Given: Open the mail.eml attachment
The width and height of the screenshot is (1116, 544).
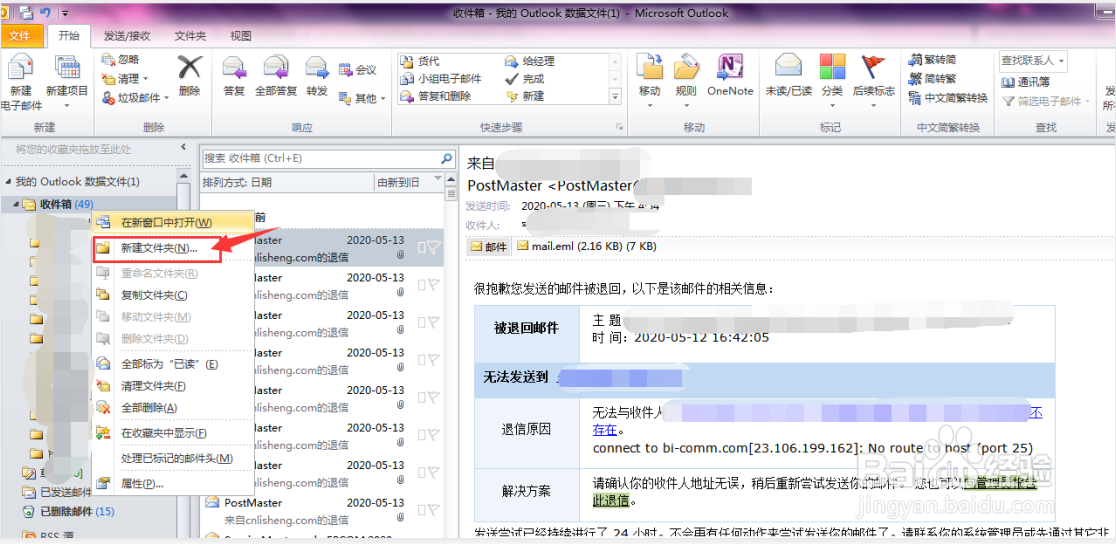Looking at the screenshot, I should click(586, 246).
